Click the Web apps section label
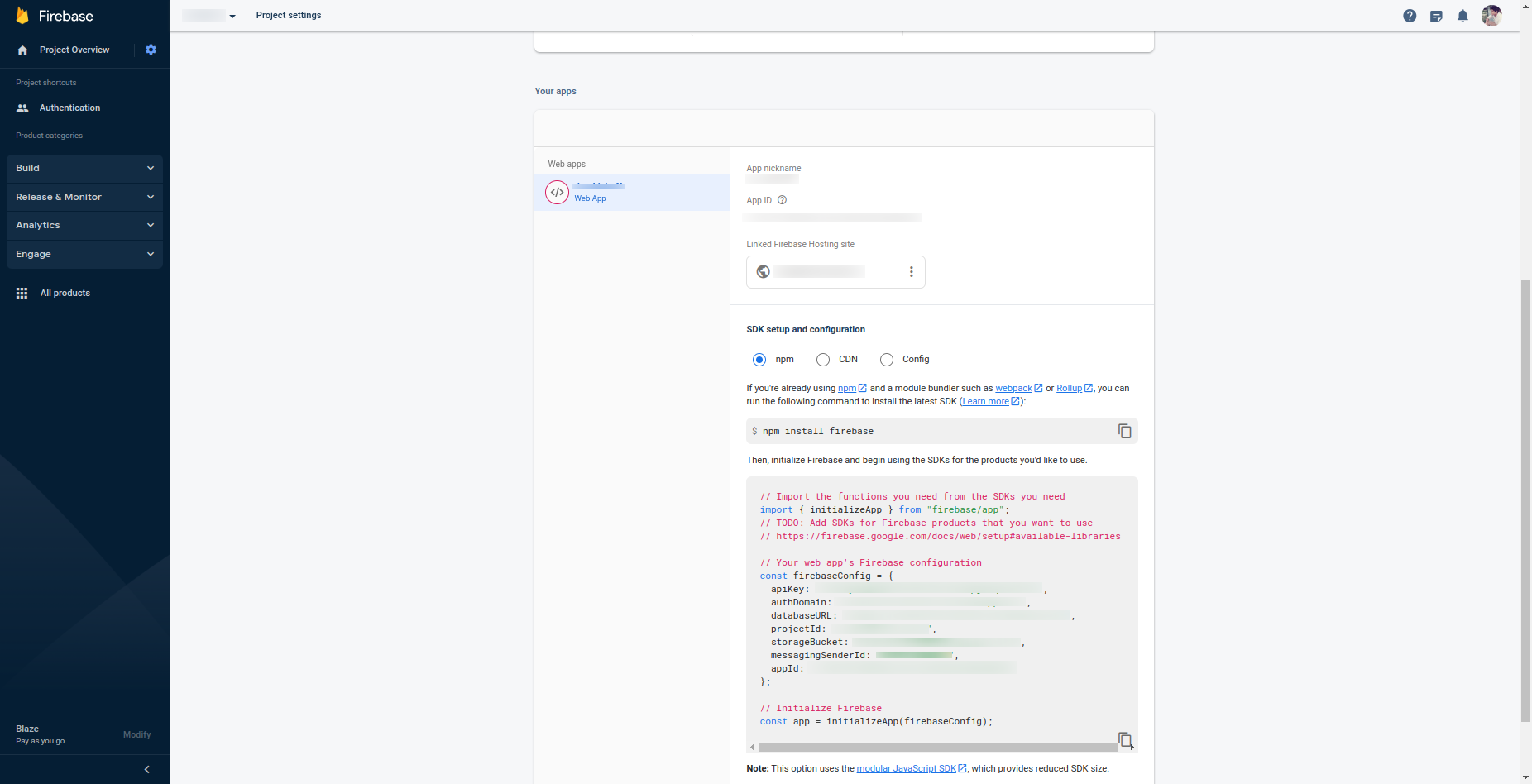Viewport: 1532px width, 784px height. tap(567, 165)
